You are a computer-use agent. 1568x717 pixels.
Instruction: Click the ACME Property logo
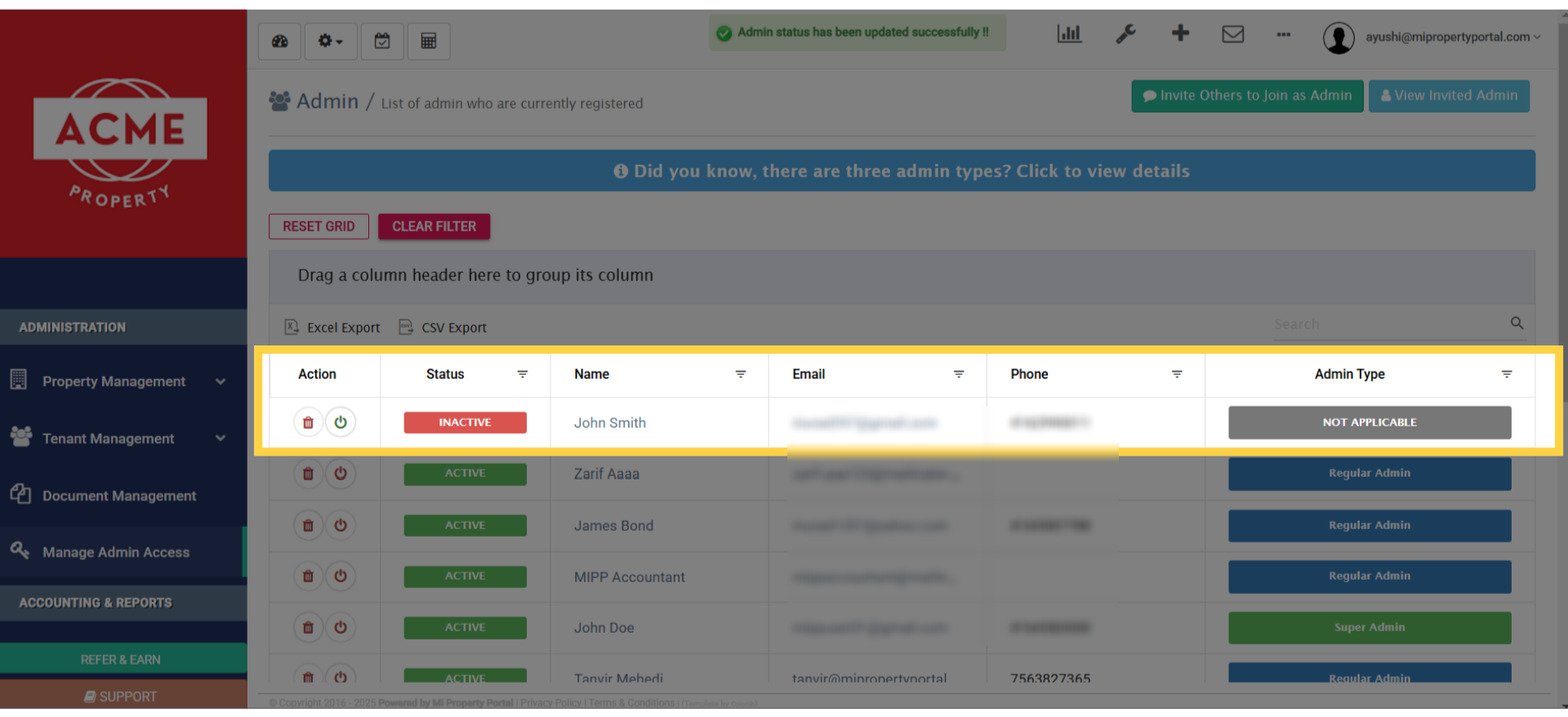(x=120, y=143)
